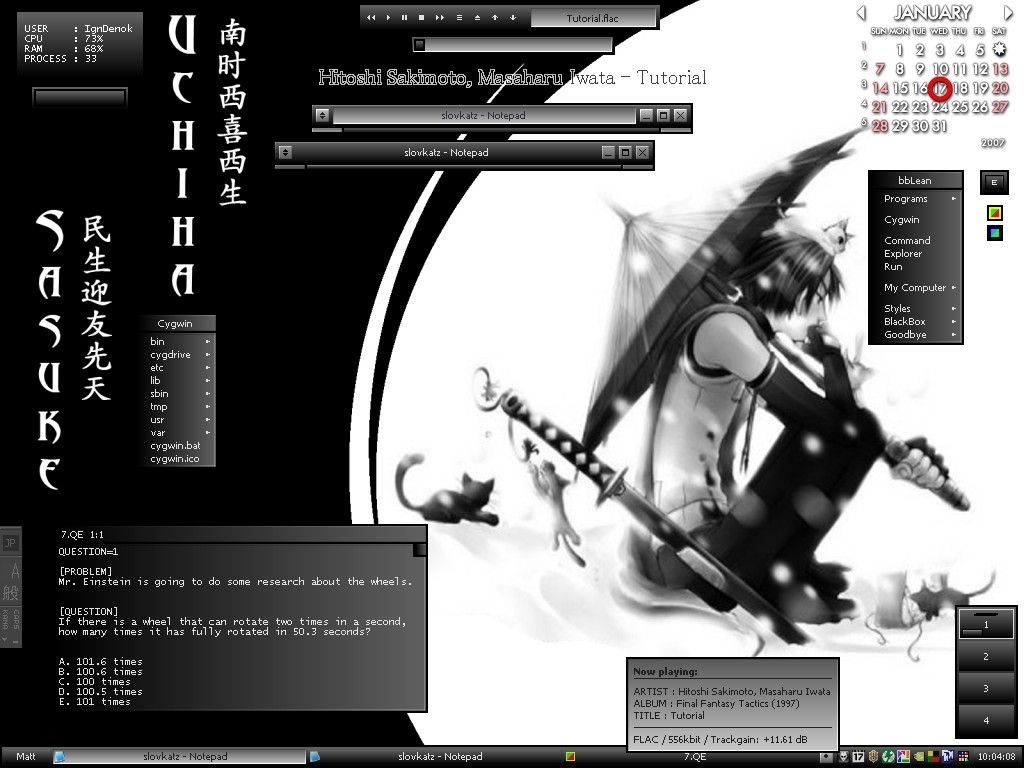Click answer line 'E. 101 times'

(95, 701)
